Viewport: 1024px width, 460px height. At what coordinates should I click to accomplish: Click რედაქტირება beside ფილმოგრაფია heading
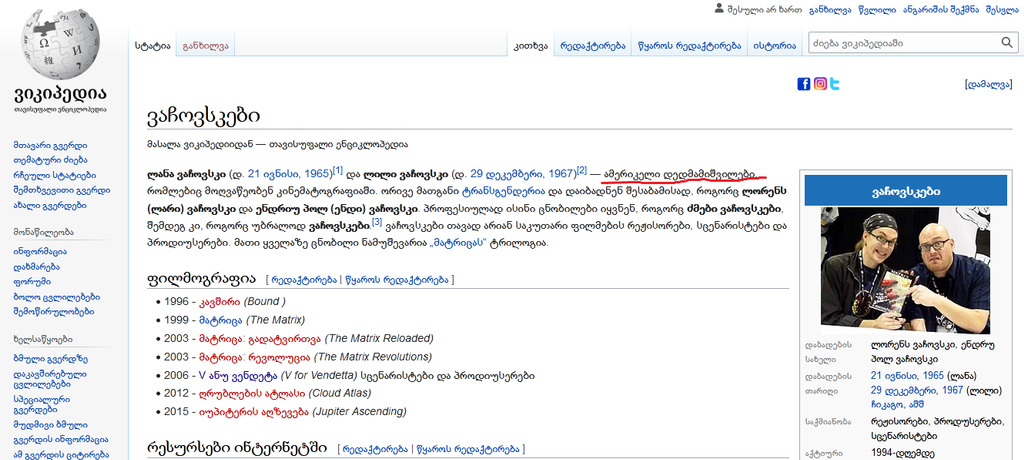[x=304, y=280]
